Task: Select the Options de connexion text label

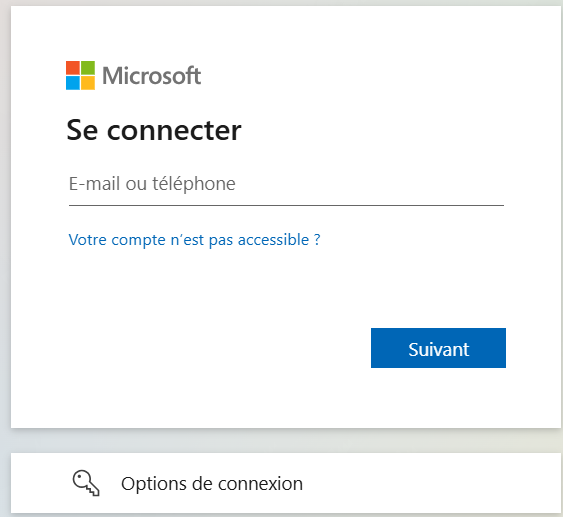Action: coord(212,484)
